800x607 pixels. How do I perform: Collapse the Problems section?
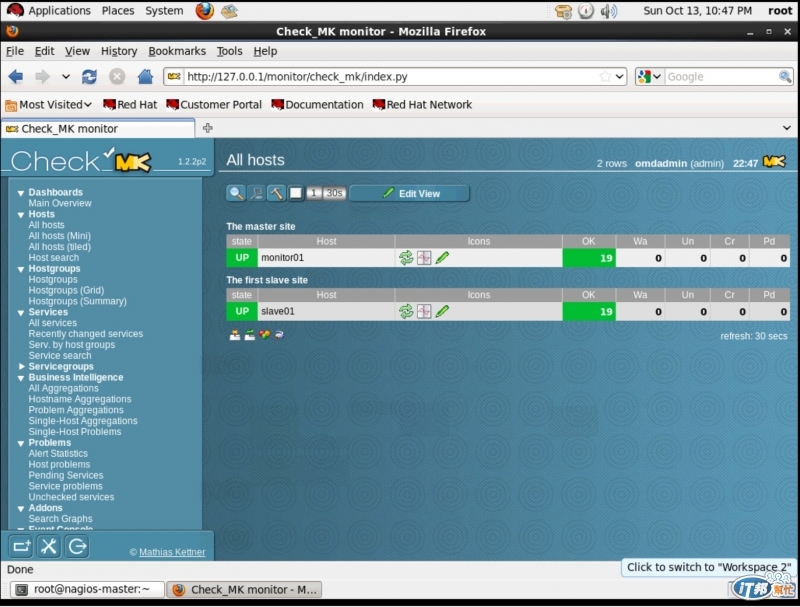coord(21,444)
